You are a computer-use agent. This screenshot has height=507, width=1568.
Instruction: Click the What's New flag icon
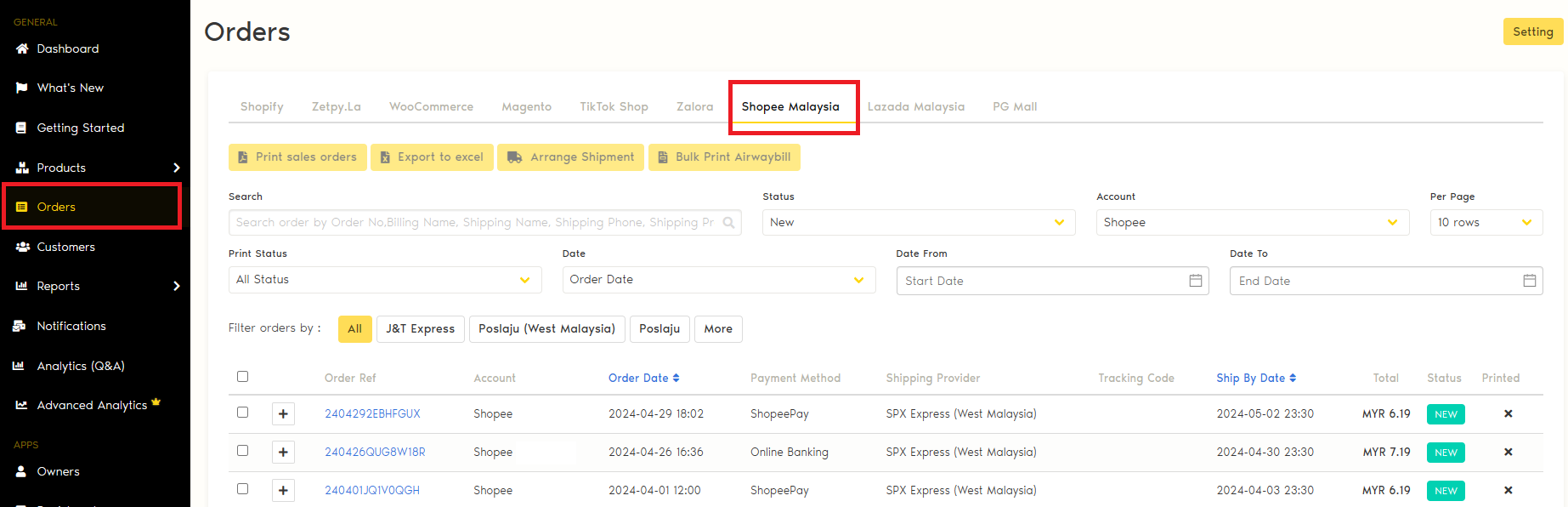[x=22, y=88]
